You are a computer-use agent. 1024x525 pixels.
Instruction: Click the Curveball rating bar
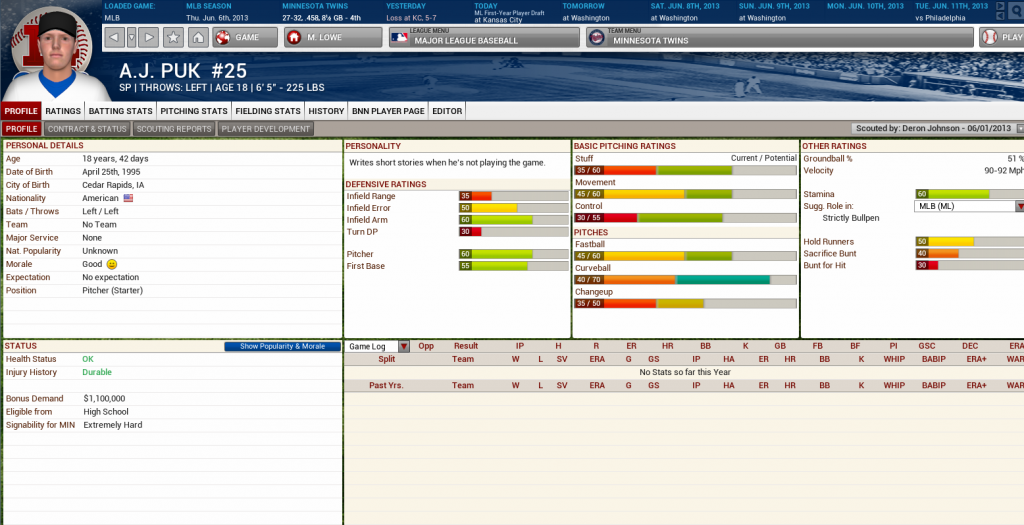click(685, 280)
